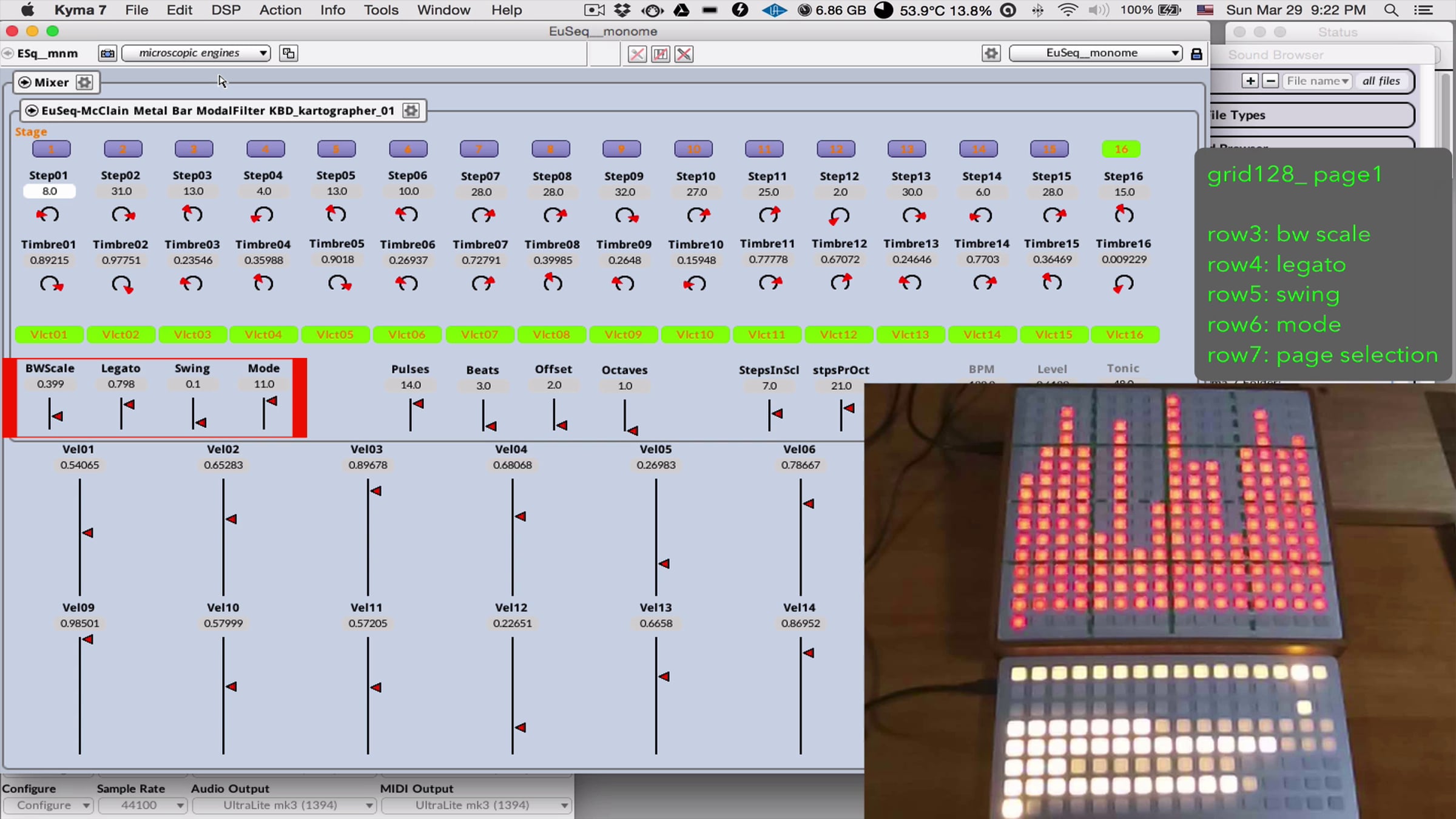Open the Configure dropdown
The width and height of the screenshot is (1456, 819).
click(x=48, y=805)
